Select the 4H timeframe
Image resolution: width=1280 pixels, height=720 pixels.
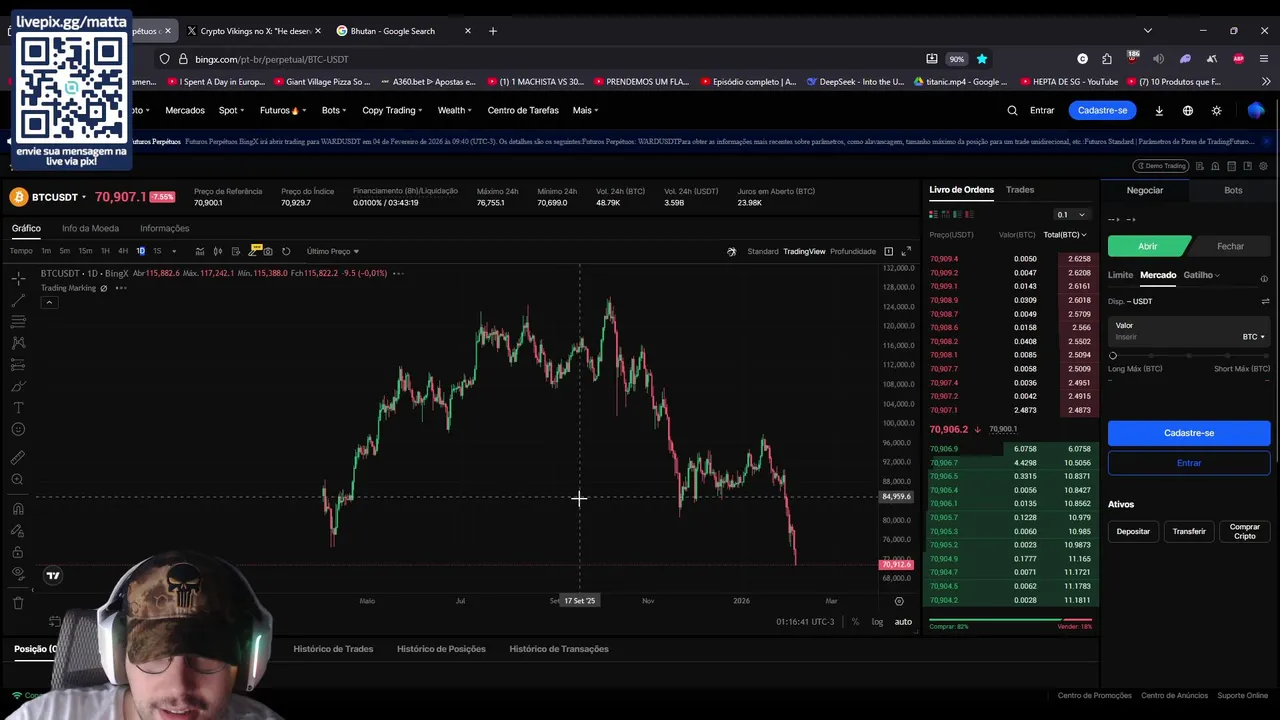(123, 251)
